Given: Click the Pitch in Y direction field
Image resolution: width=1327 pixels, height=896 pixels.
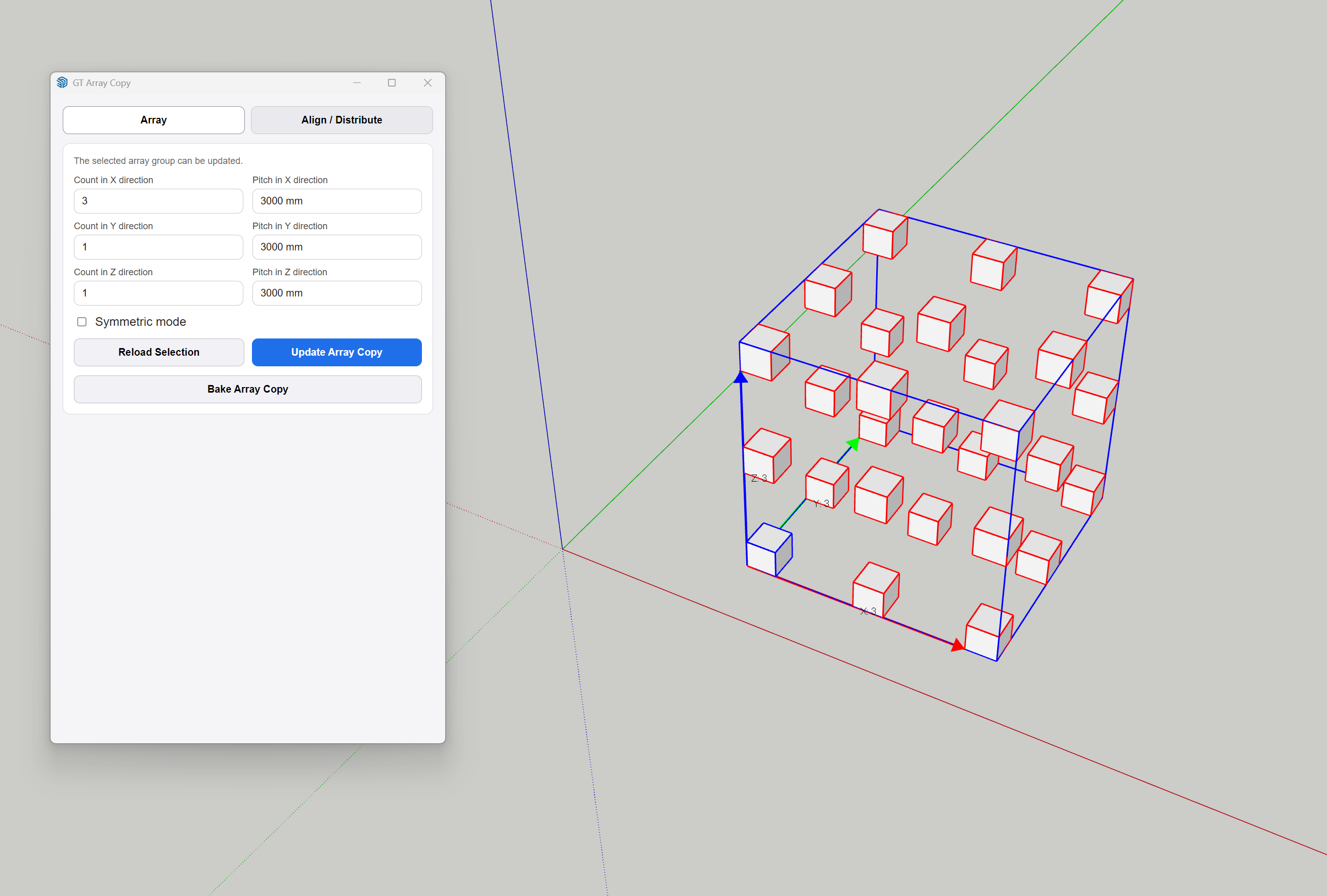Looking at the screenshot, I should click(337, 247).
